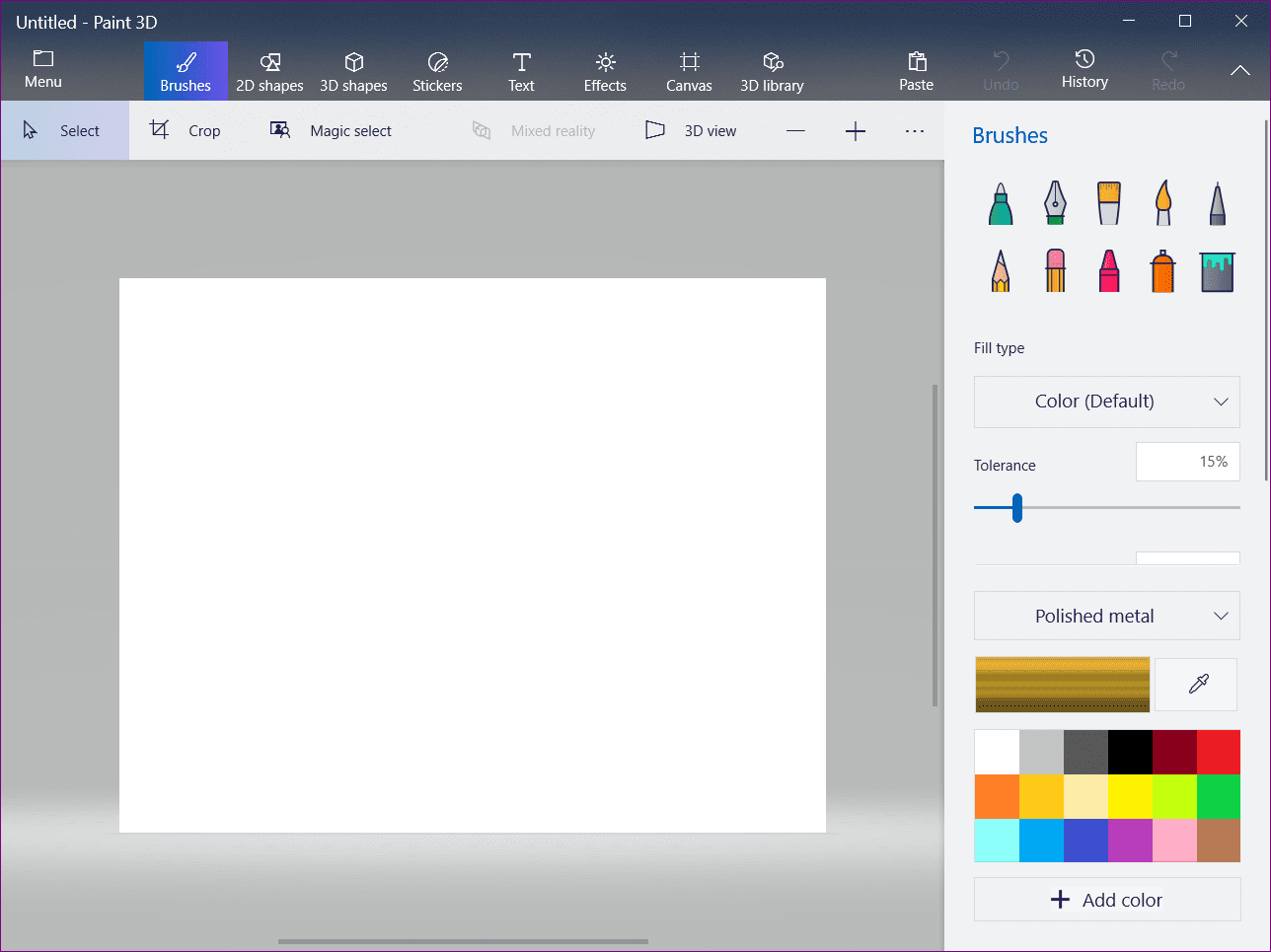Toggle the 3D view
The image size is (1271, 952).
point(691,130)
